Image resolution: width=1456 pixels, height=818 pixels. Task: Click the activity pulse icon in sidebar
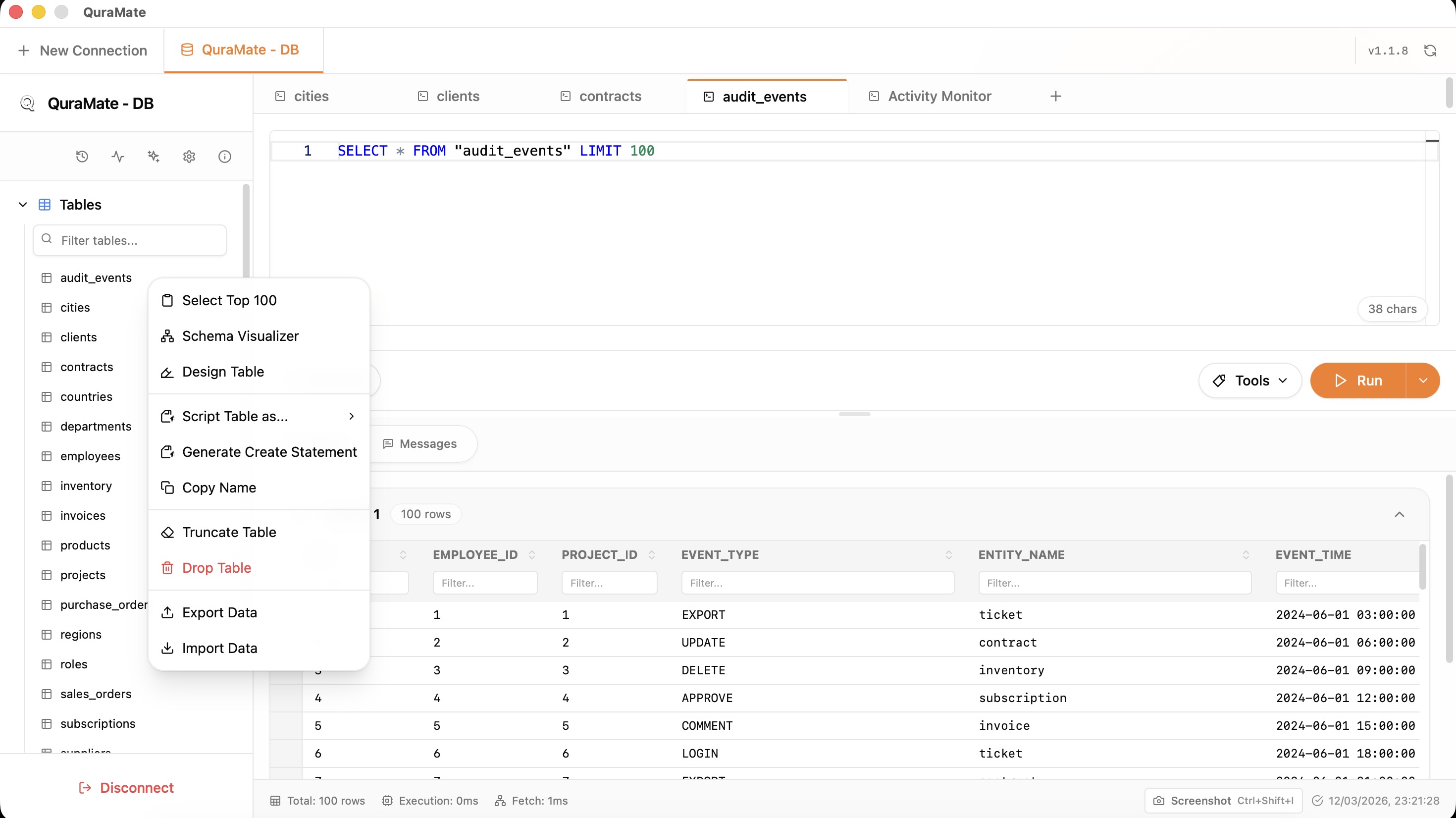pyautogui.click(x=117, y=157)
